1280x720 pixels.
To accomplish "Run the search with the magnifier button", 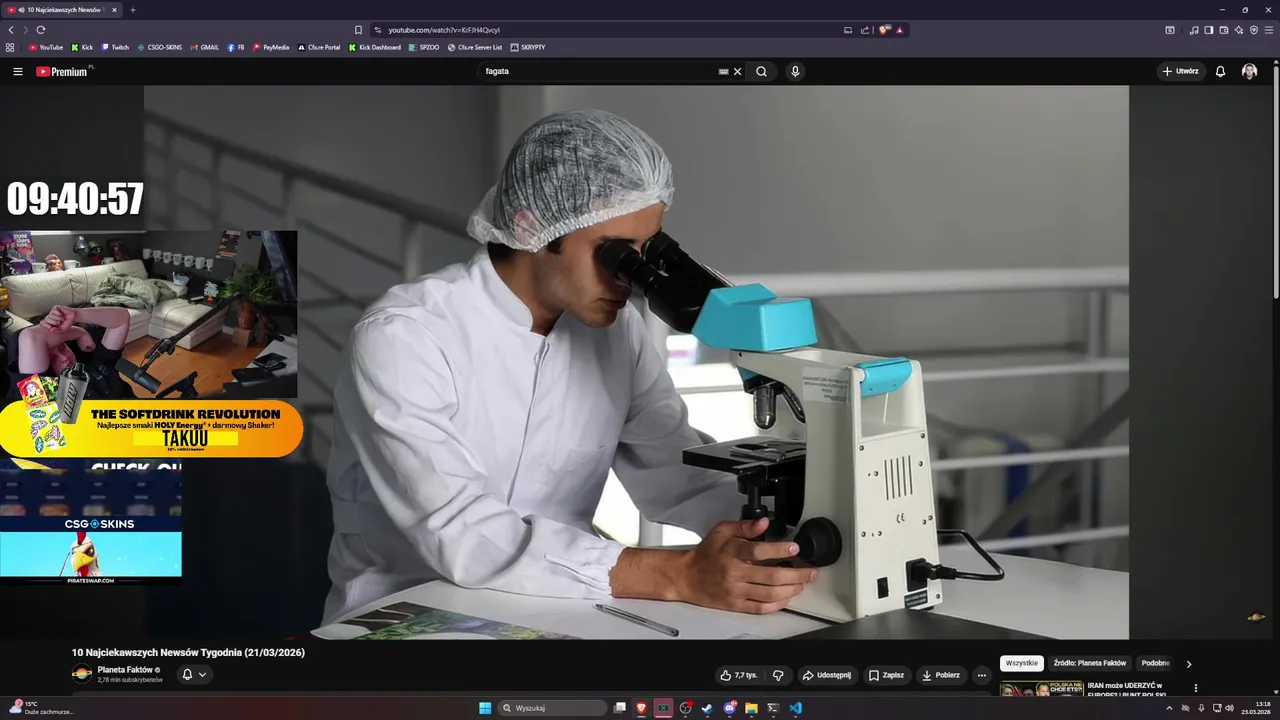I will pos(761,71).
